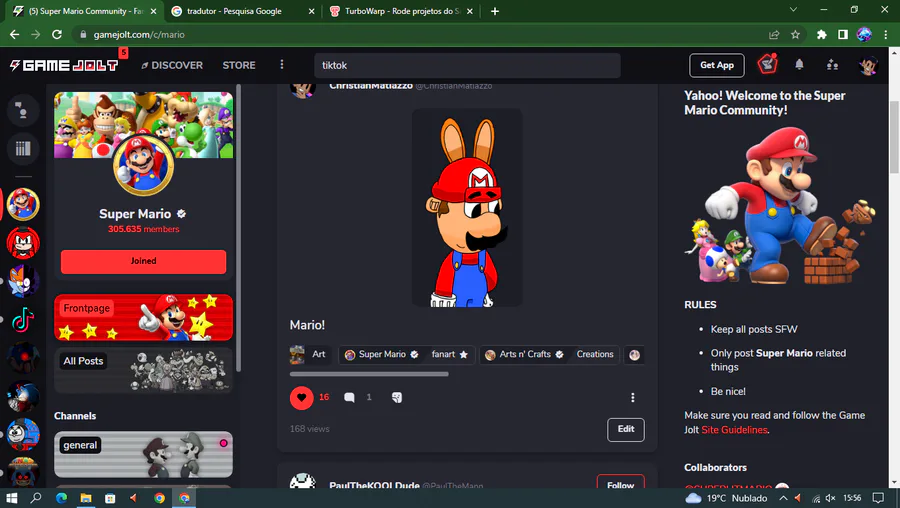Open the library sidebar icon
The image size is (900, 508).
pos(23,149)
